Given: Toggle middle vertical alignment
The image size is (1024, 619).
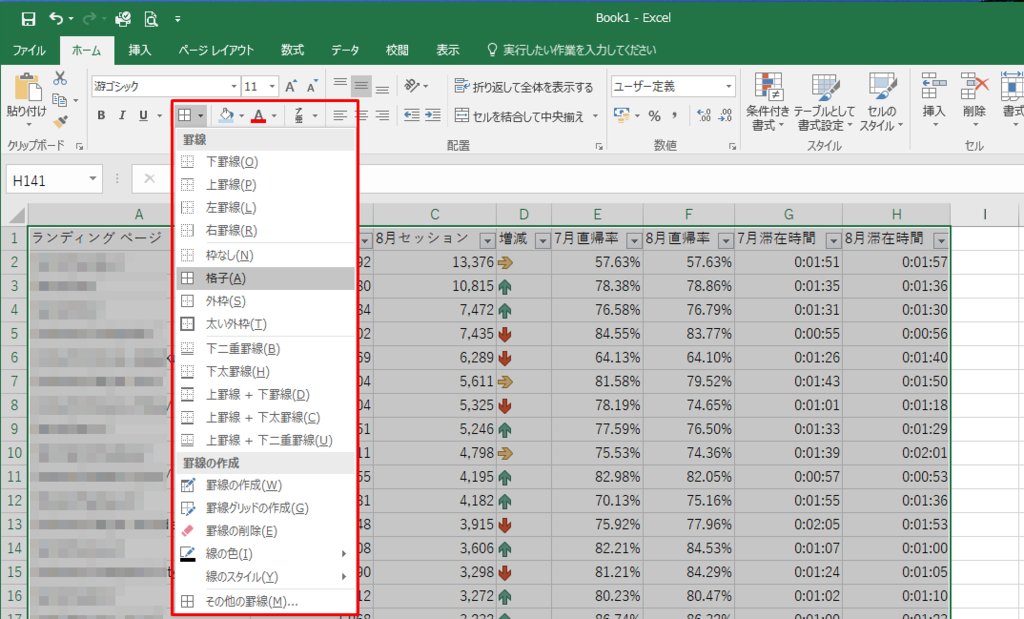Looking at the screenshot, I should click(361, 86).
